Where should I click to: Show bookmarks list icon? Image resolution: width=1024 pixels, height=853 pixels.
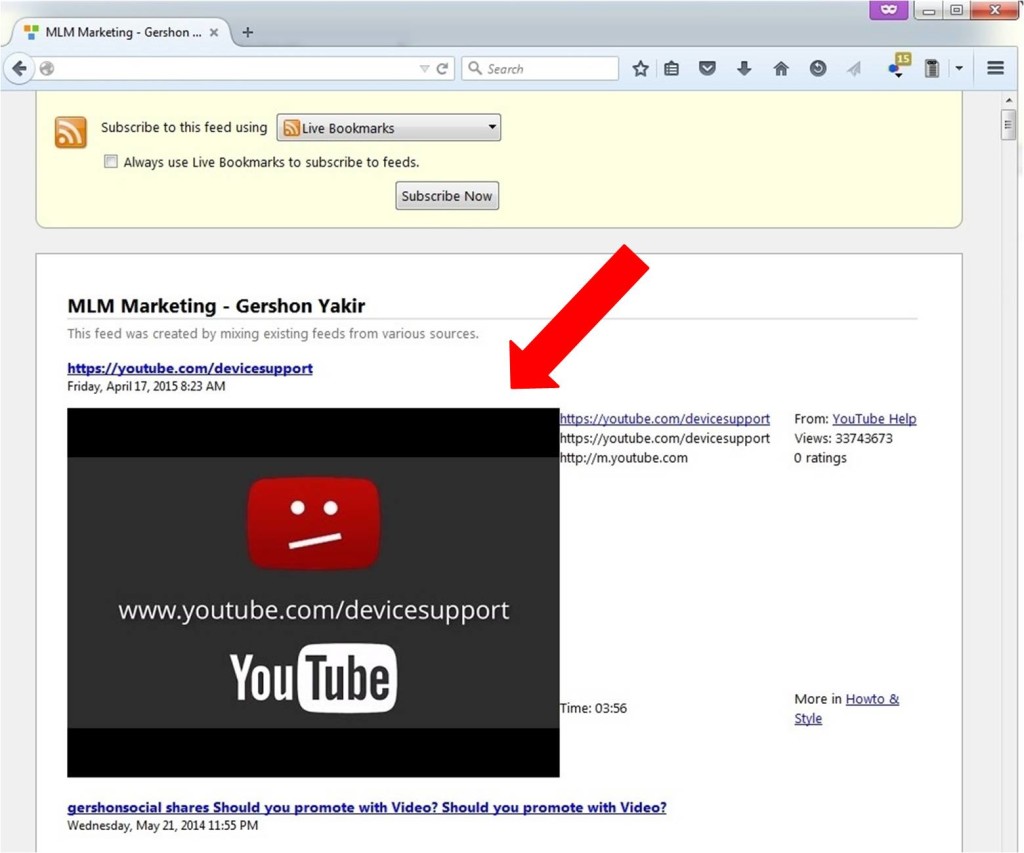point(671,69)
